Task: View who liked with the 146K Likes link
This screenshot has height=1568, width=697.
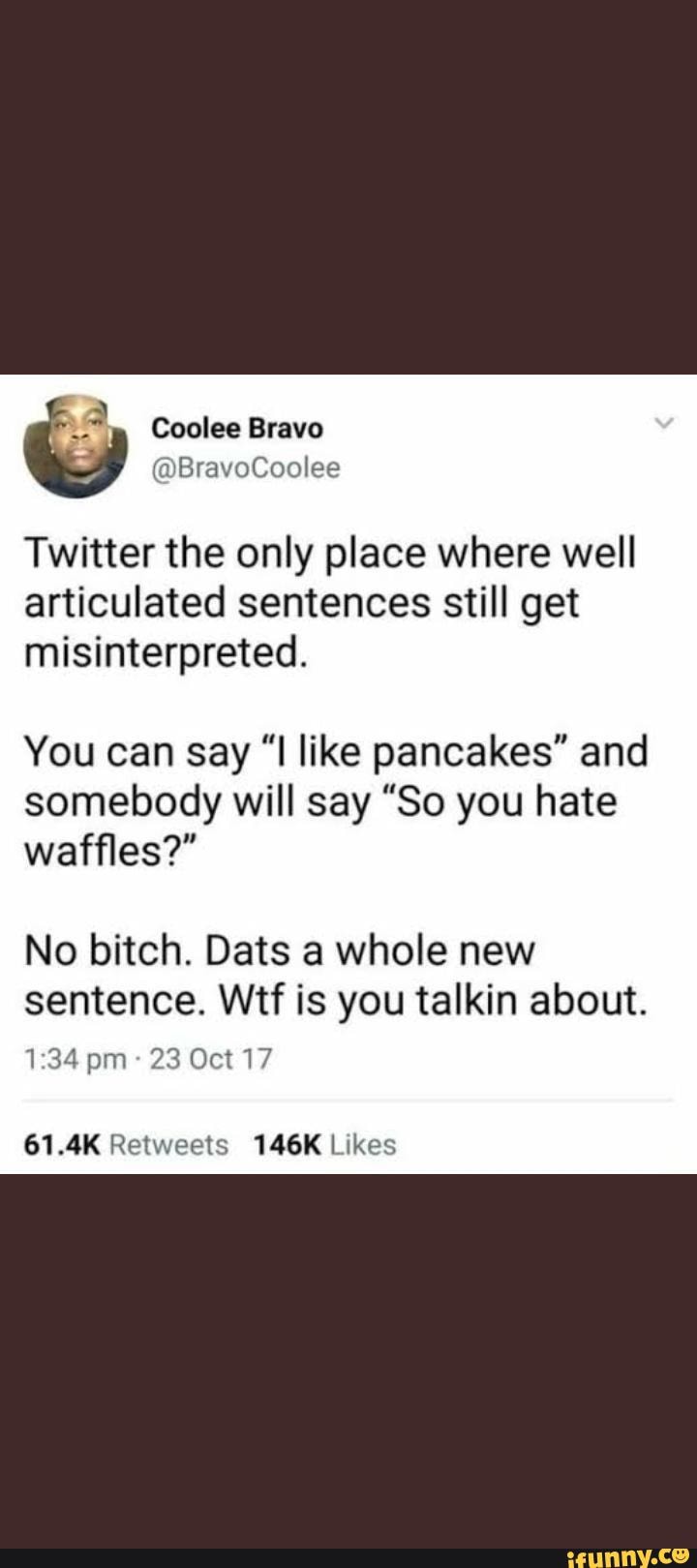Action: click(x=323, y=1144)
